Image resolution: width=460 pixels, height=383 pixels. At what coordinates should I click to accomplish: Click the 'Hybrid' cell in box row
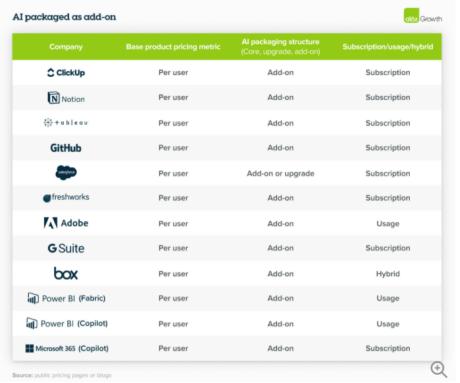(x=388, y=274)
